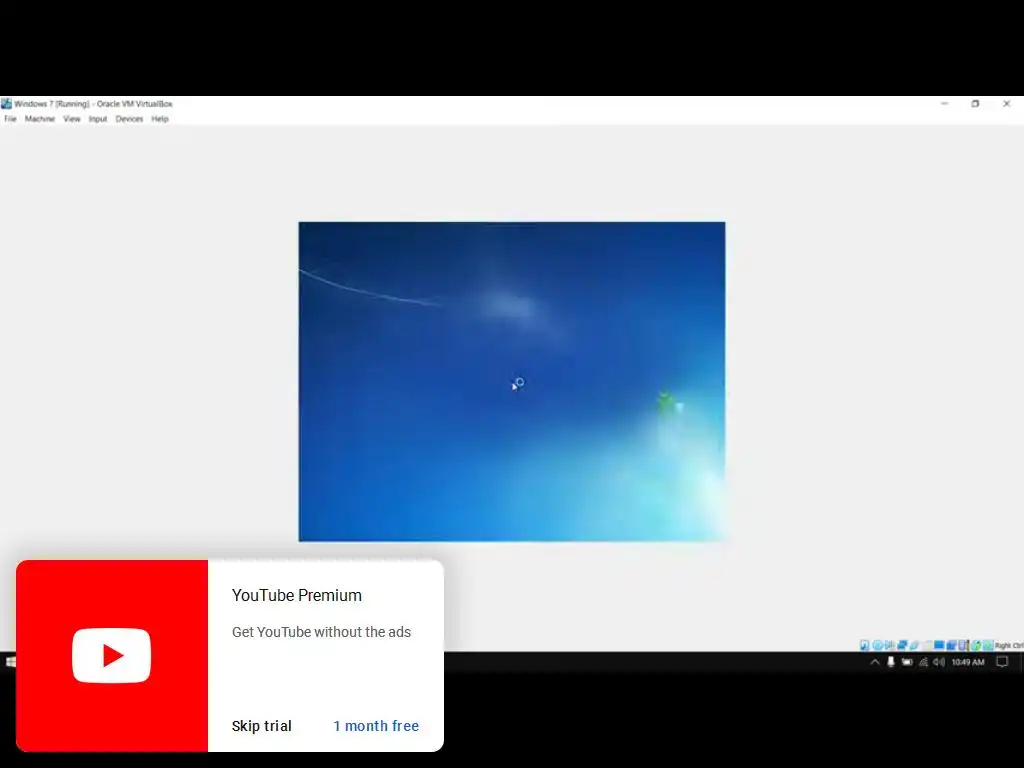This screenshot has width=1024, height=768.
Task: Click the Right Ctrl host key label
Action: point(1010,645)
